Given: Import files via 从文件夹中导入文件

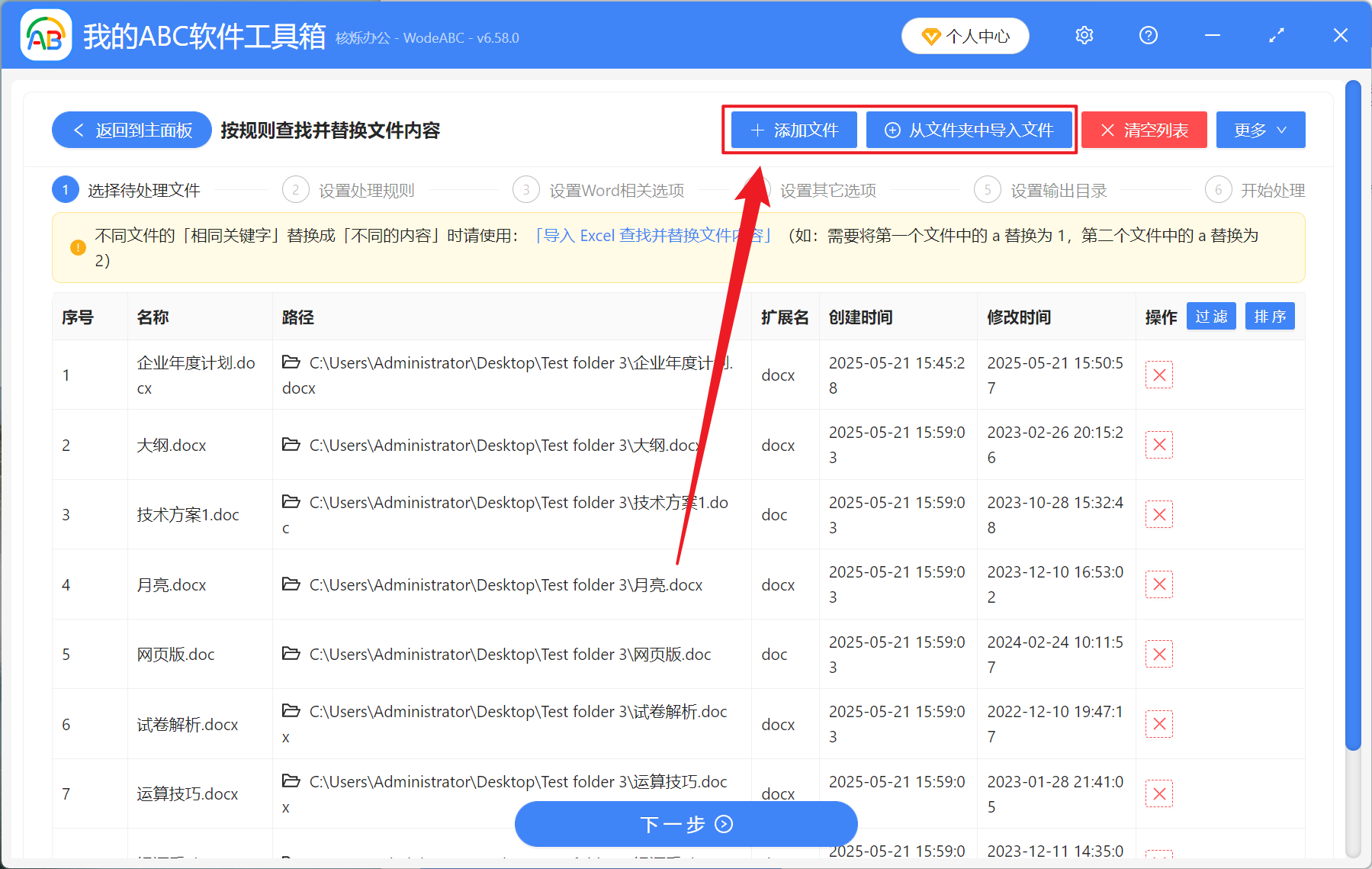Looking at the screenshot, I should (970, 130).
